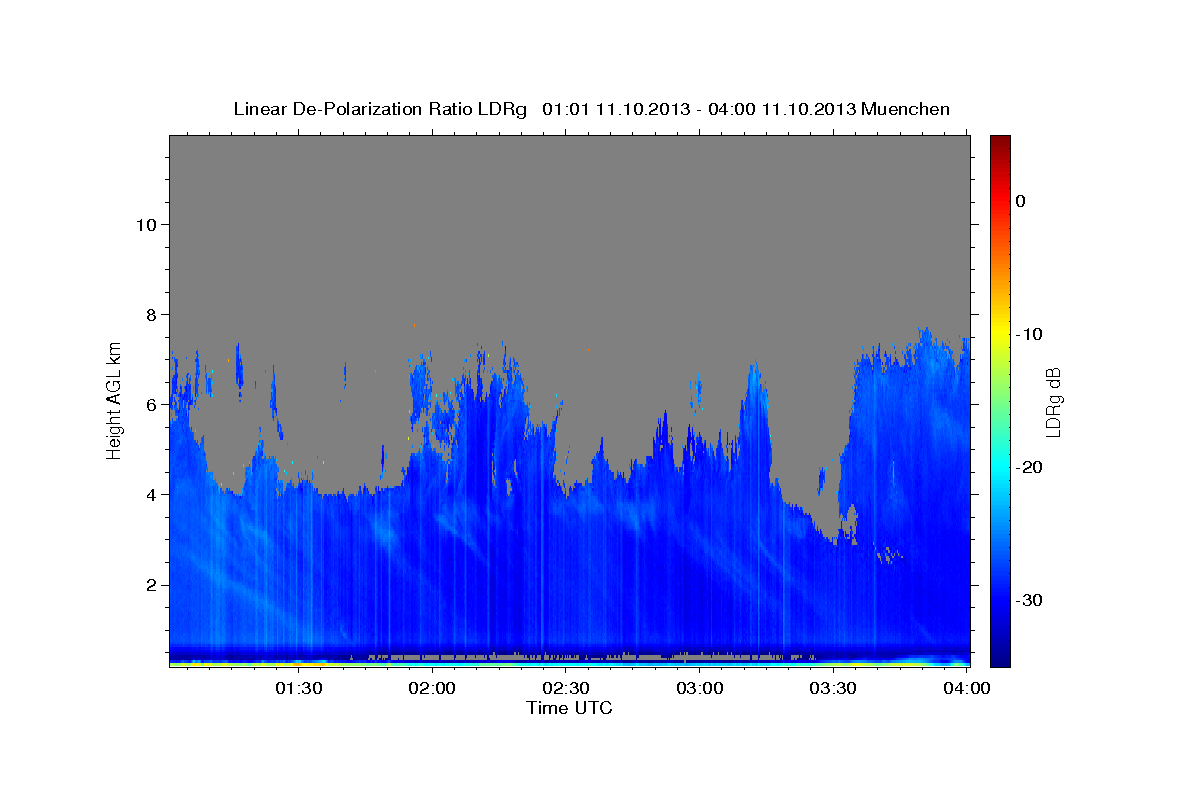Viewport: 1200px width, 800px height.
Task: Click the 04:00 time tick label
Action: coord(967,689)
